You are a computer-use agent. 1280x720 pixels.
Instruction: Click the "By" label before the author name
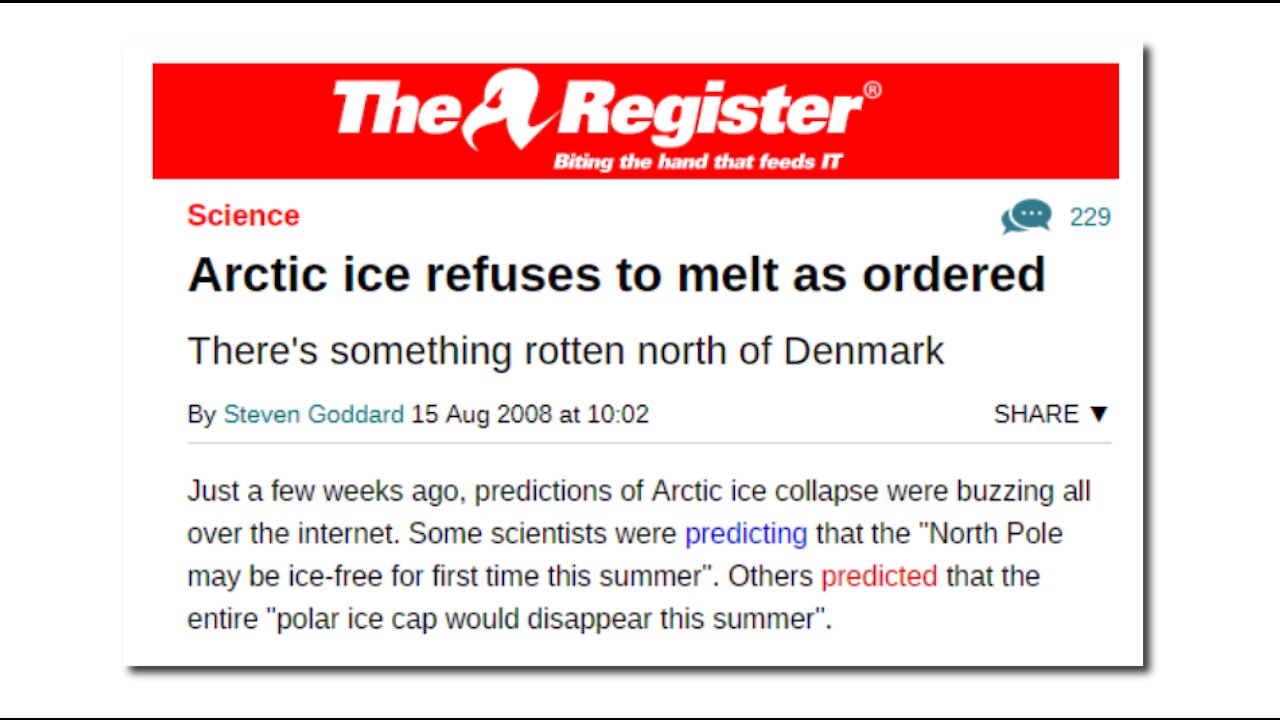[202, 415]
